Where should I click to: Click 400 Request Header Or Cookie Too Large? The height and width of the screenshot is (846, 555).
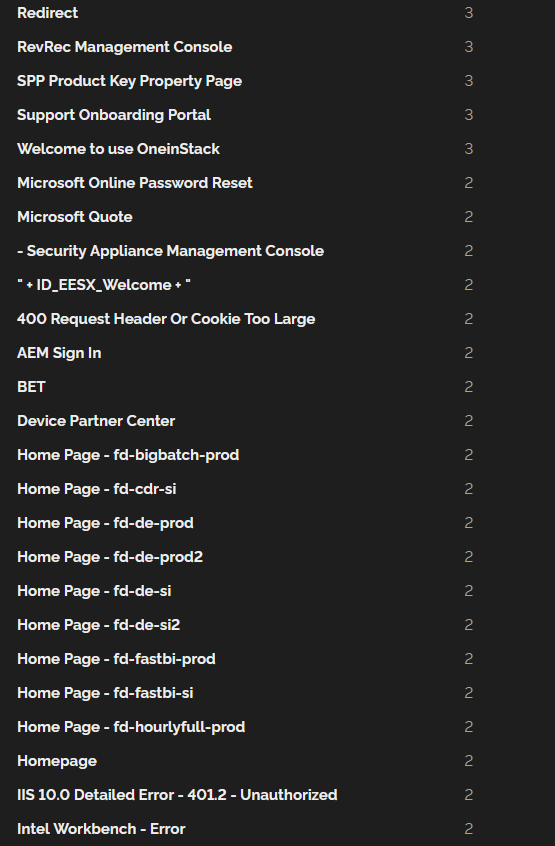pos(166,319)
